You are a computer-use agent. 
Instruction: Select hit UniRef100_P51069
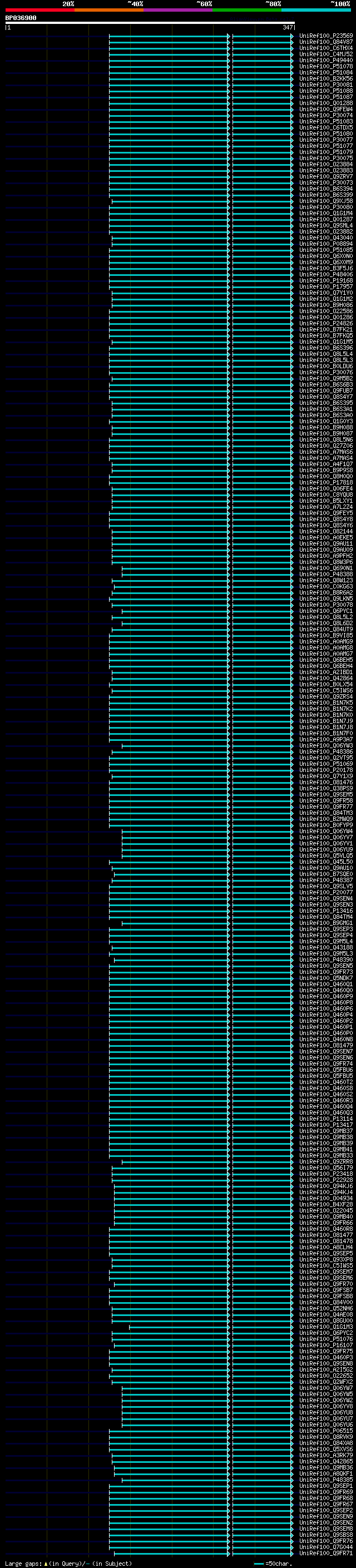pos(326,764)
